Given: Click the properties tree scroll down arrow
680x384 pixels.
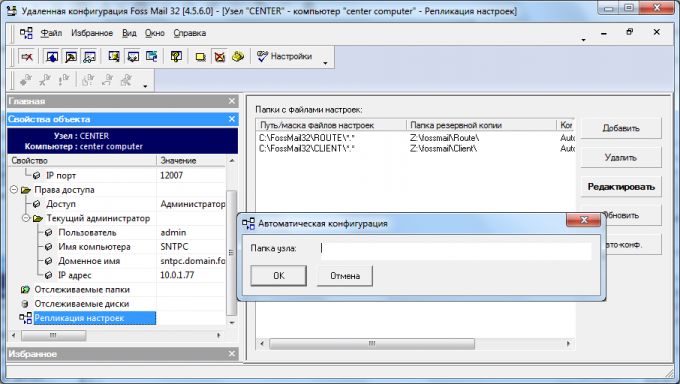Looking at the screenshot, I should pos(232,322).
